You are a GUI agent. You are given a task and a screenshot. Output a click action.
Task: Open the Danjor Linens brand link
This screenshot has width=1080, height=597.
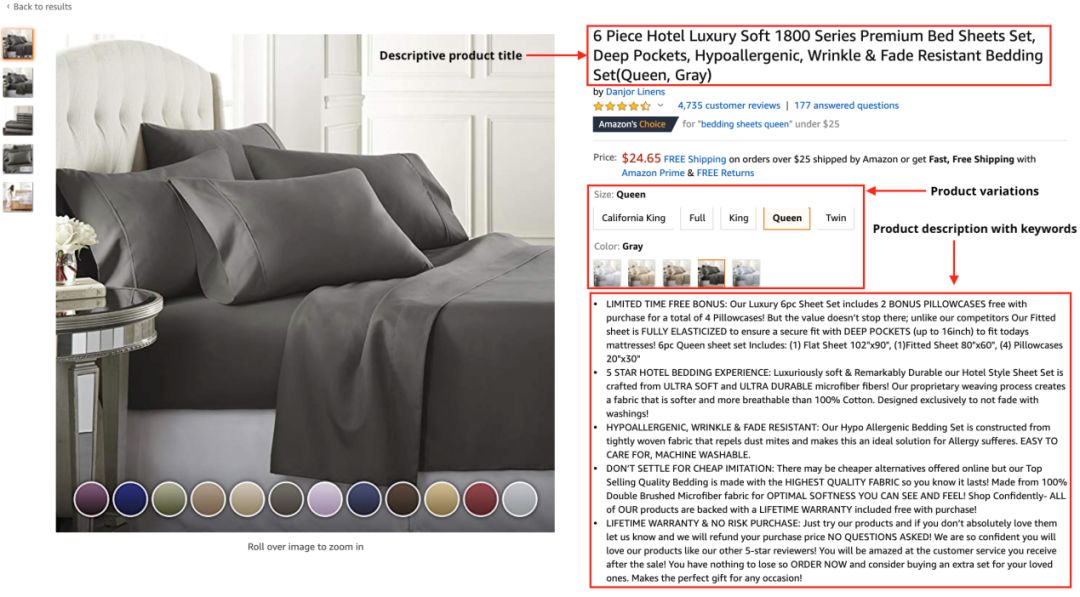point(635,92)
